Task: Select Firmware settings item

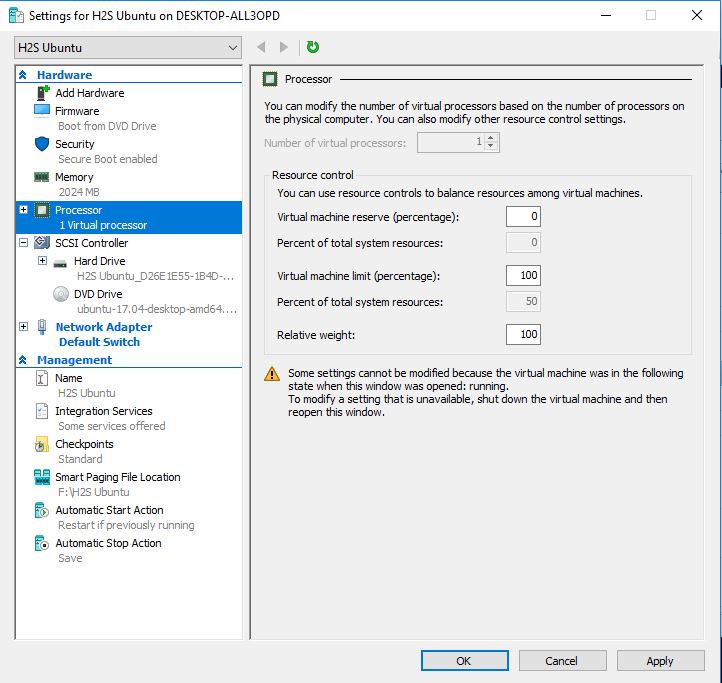Action: tap(77, 111)
